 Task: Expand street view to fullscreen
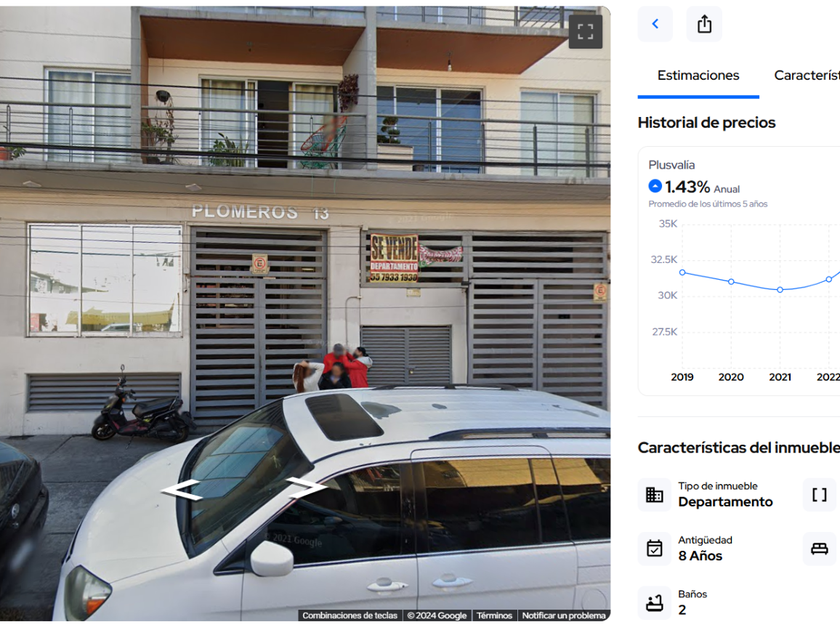click(585, 32)
